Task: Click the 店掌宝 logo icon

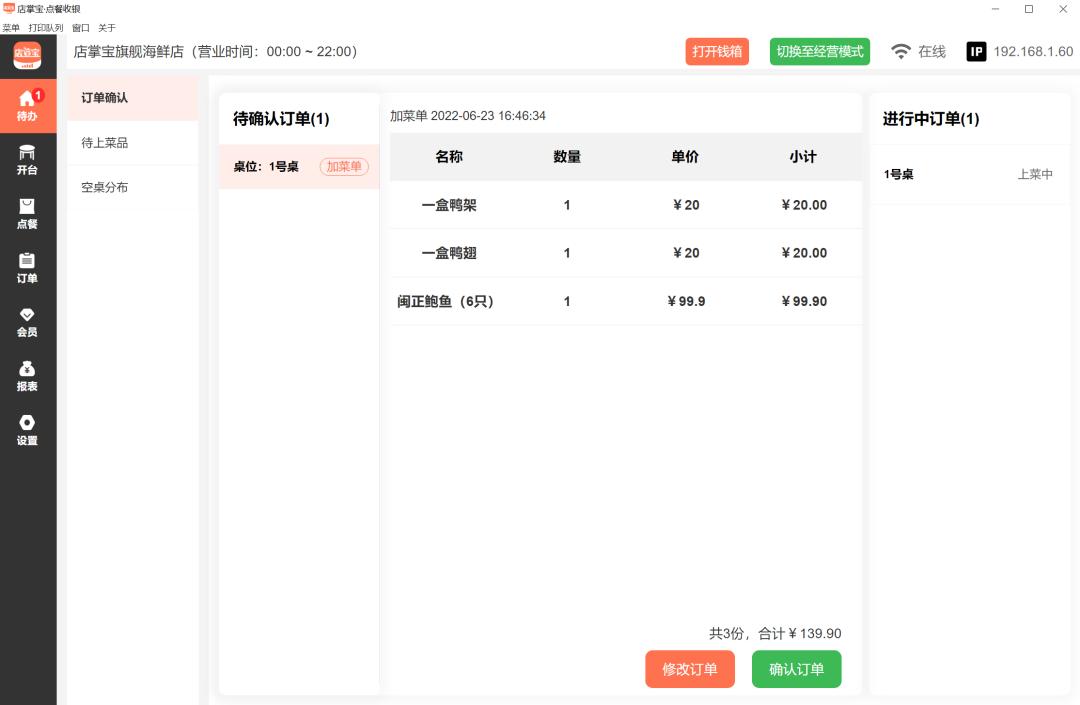Action: pyautogui.click(x=27, y=55)
